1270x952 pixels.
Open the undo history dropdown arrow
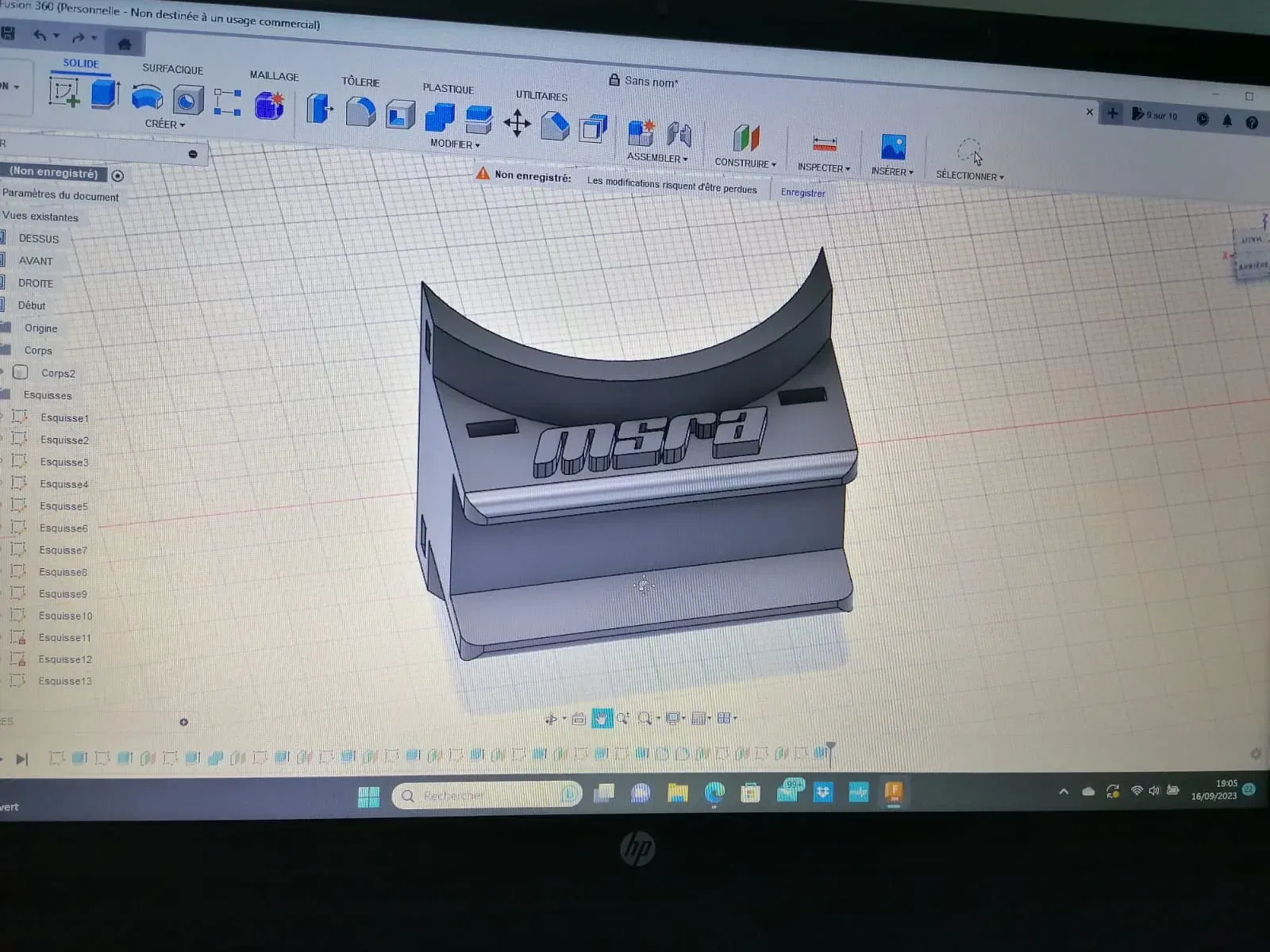(x=56, y=36)
